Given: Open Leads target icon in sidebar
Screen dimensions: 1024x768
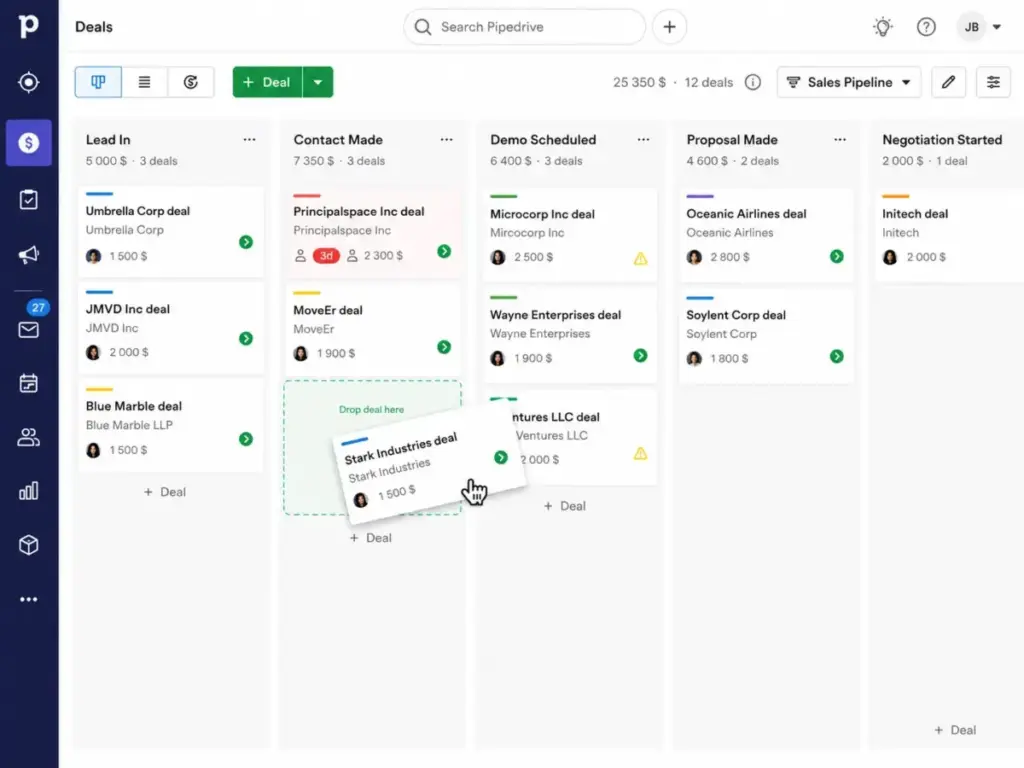Looking at the screenshot, I should click(x=28, y=82).
